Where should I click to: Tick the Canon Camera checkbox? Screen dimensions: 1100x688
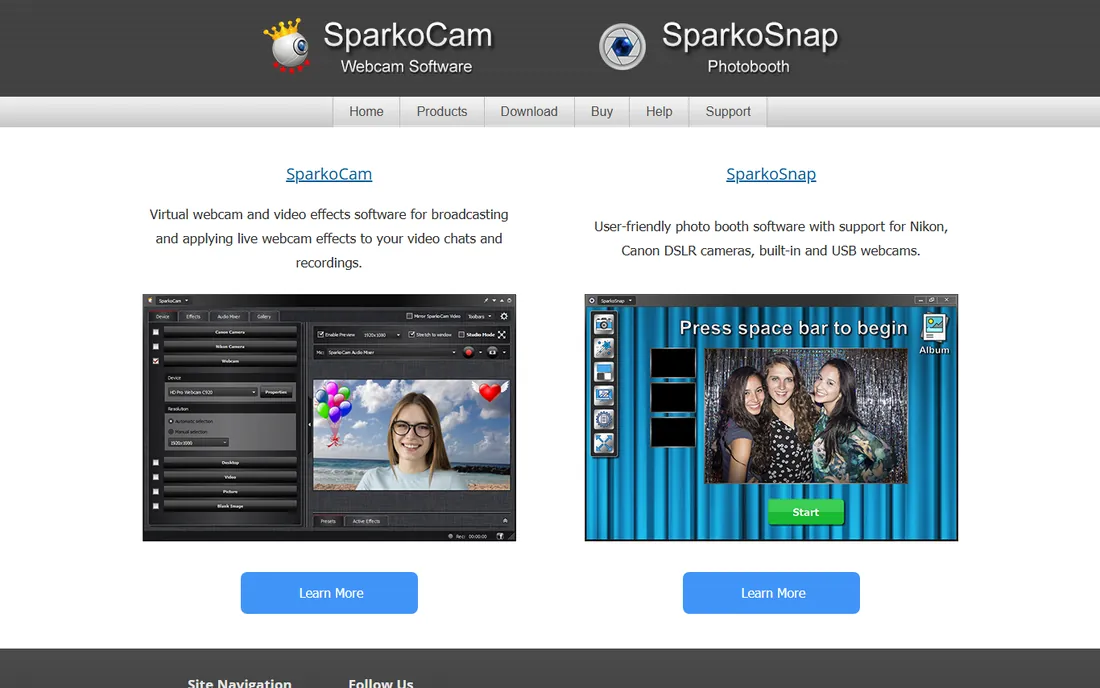156,332
